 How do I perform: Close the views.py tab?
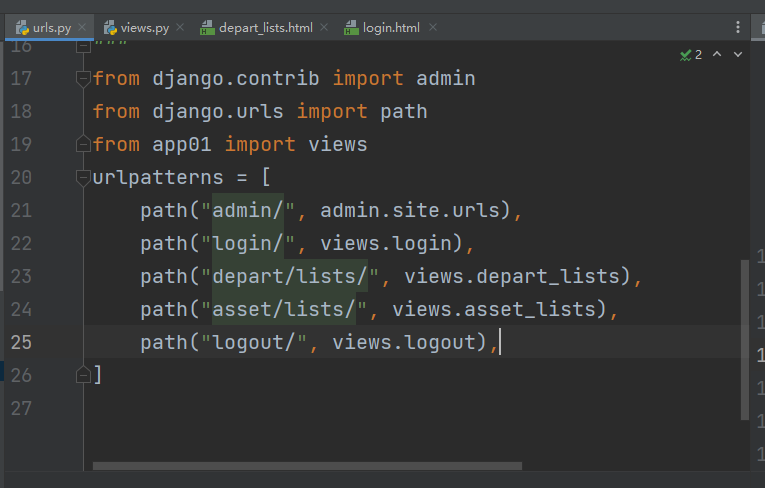pyautogui.click(x=180, y=28)
